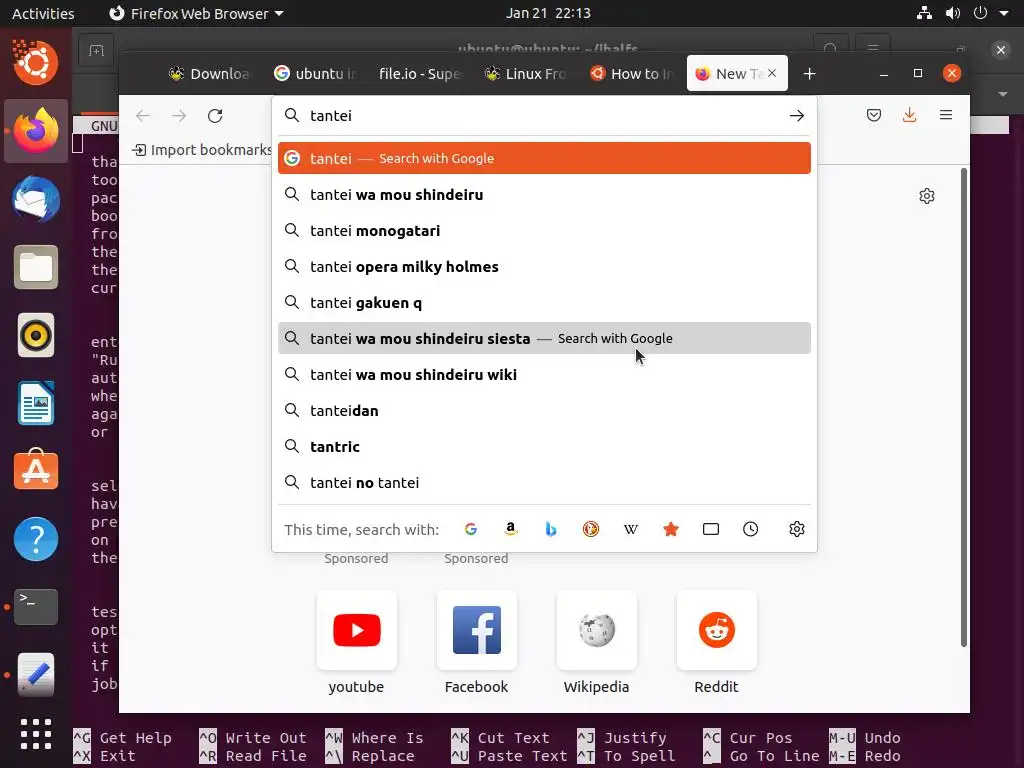1024x768 pixels.
Task: Search history using the clock icon
Action: [750, 529]
